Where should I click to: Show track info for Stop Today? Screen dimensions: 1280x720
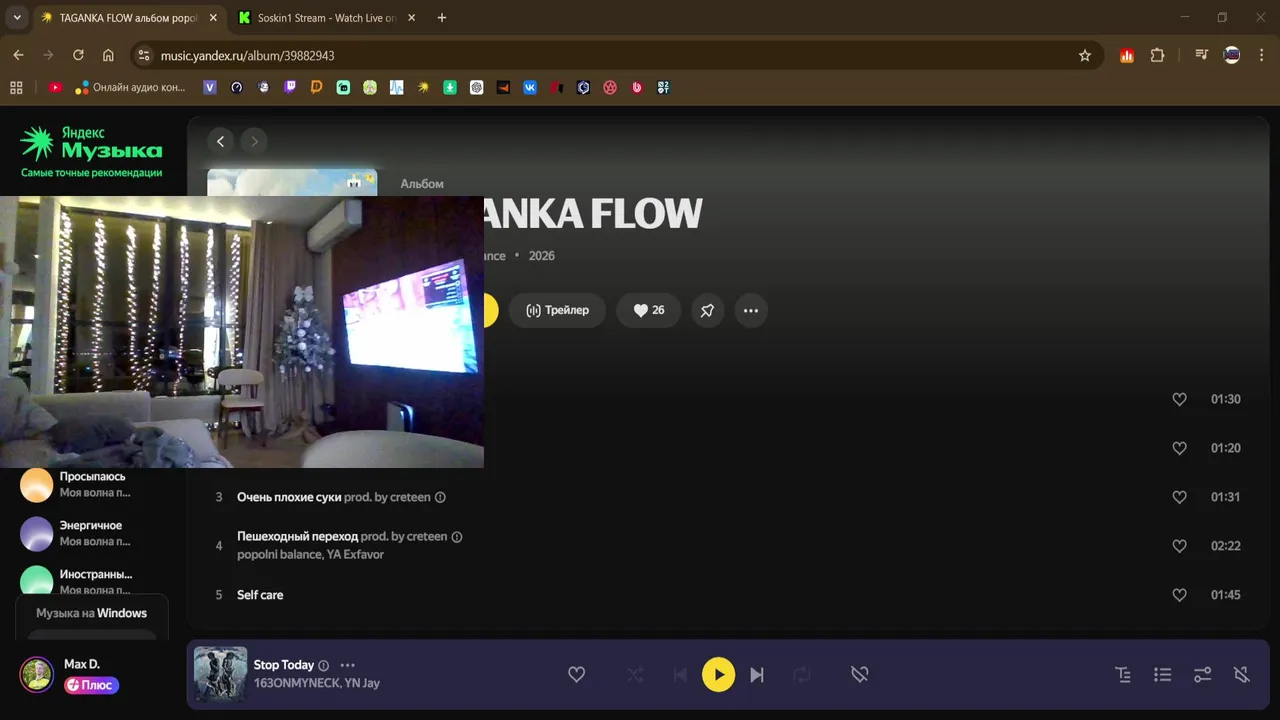pyautogui.click(x=323, y=665)
